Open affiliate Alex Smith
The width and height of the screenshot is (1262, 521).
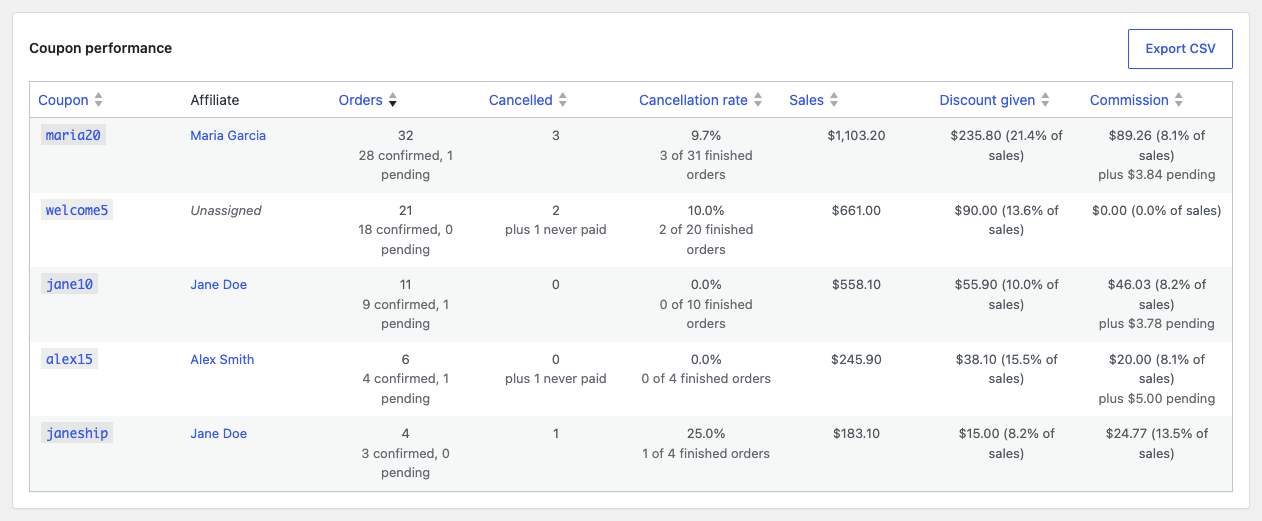(222, 359)
